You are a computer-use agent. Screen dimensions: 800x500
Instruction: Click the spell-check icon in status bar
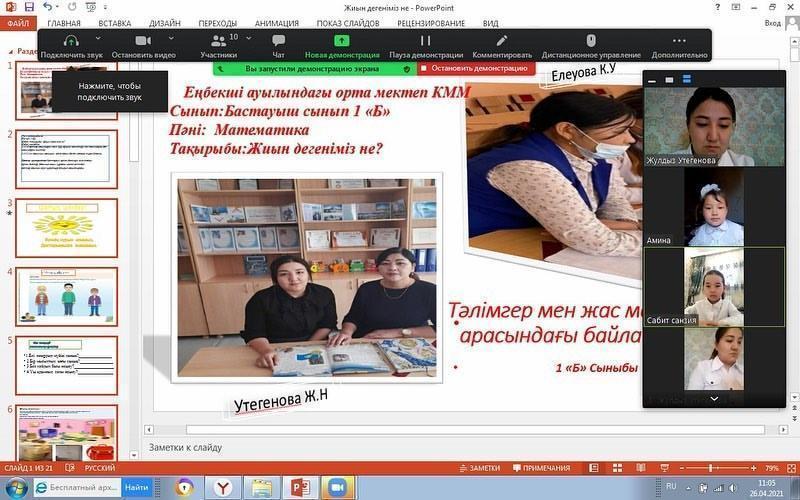pyautogui.click(x=70, y=468)
